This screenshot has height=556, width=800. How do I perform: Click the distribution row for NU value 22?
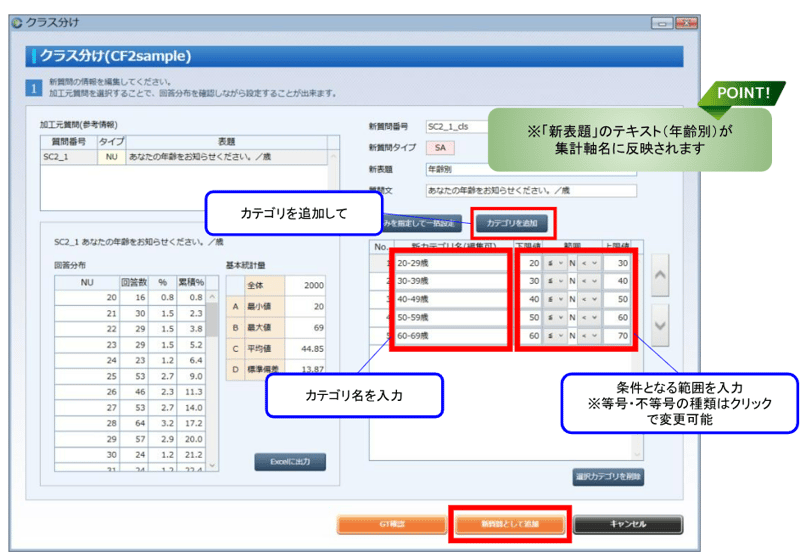pyautogui.click(x=130, y=329)
